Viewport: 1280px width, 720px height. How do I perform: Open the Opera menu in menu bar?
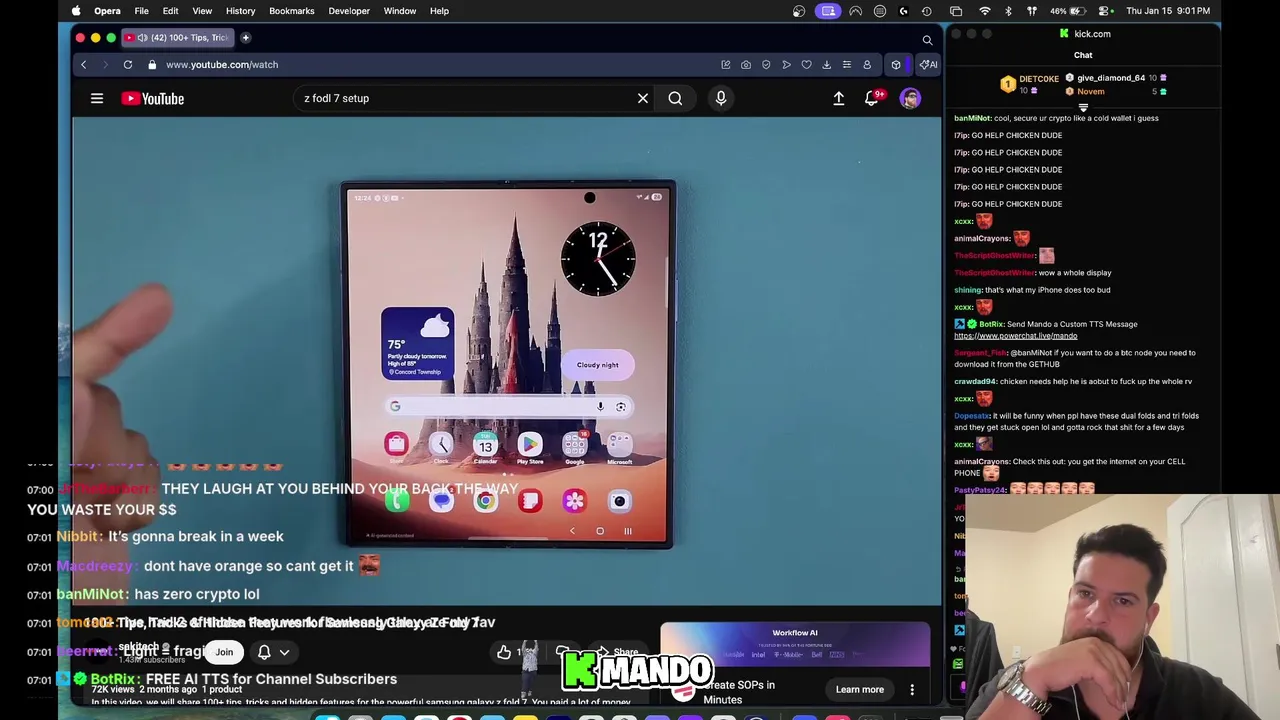click(107, 11)
